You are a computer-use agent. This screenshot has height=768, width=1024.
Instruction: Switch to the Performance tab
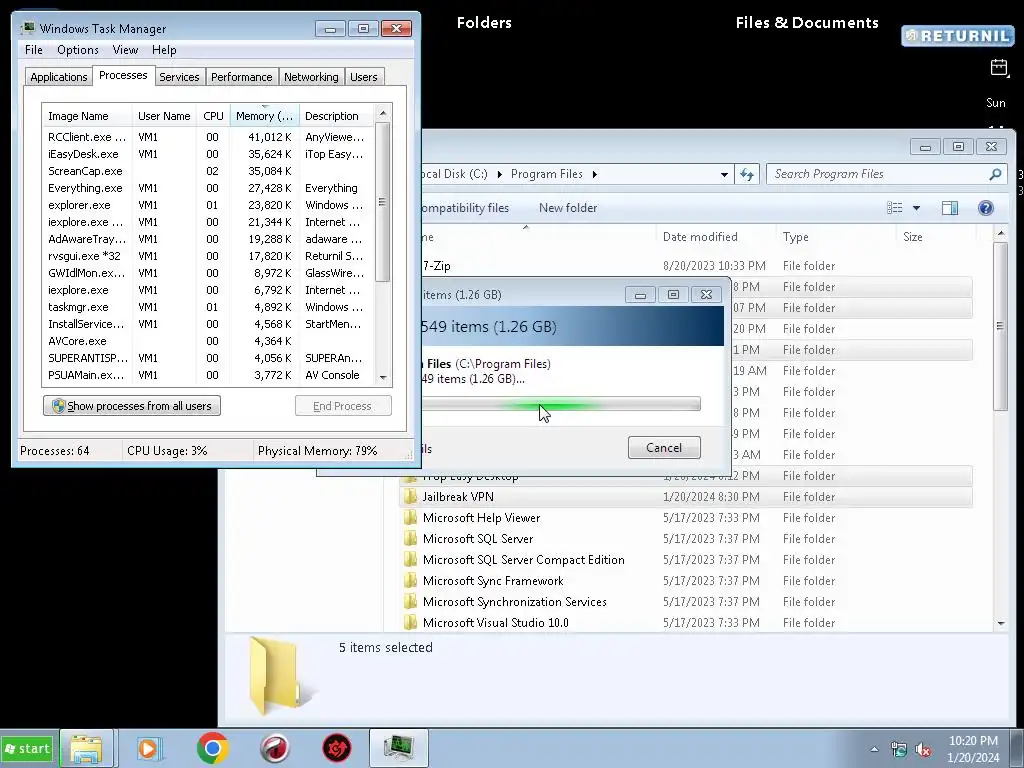pos(242,77)
